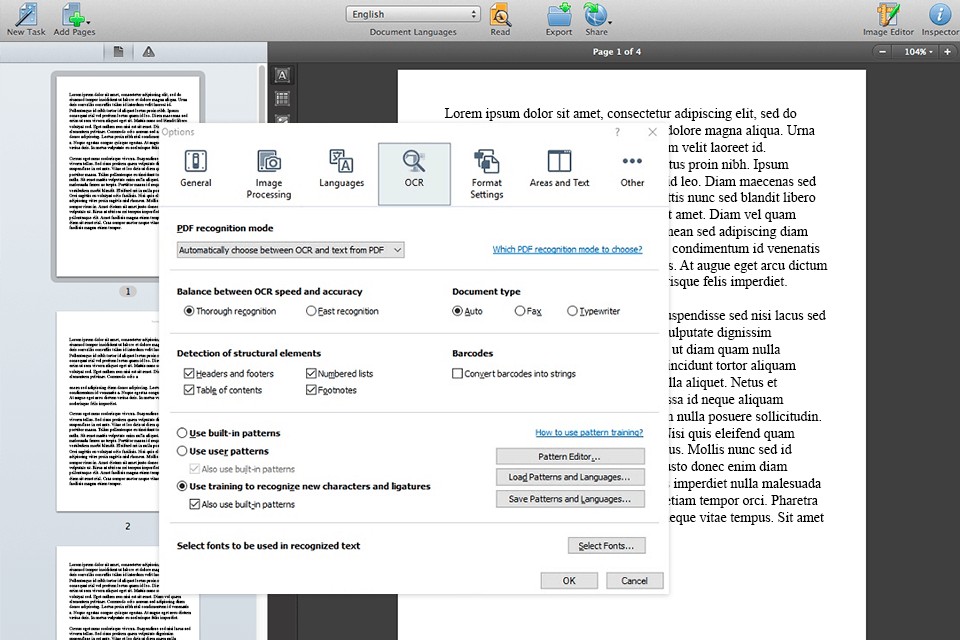Viewport: 960px width, 640px height.
Task: Click the Read toolbar icon
Action: tap(500, 15)
